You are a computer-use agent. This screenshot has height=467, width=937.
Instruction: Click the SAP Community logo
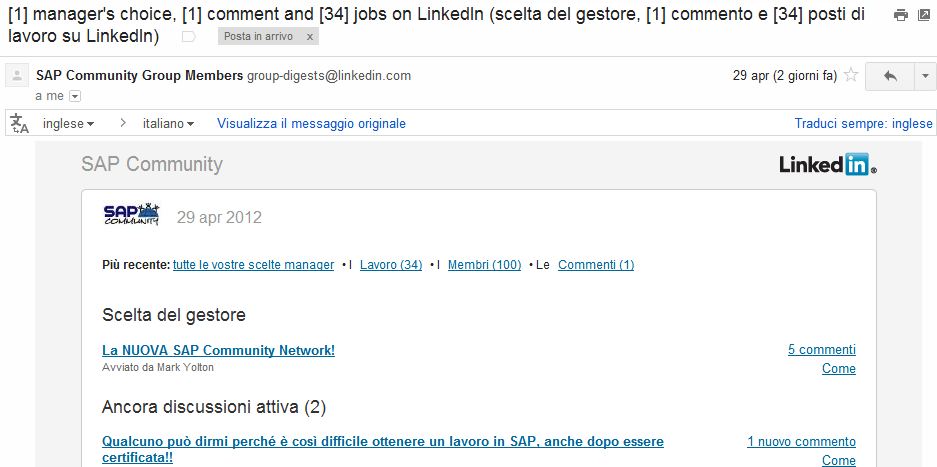tap(131, 215)
